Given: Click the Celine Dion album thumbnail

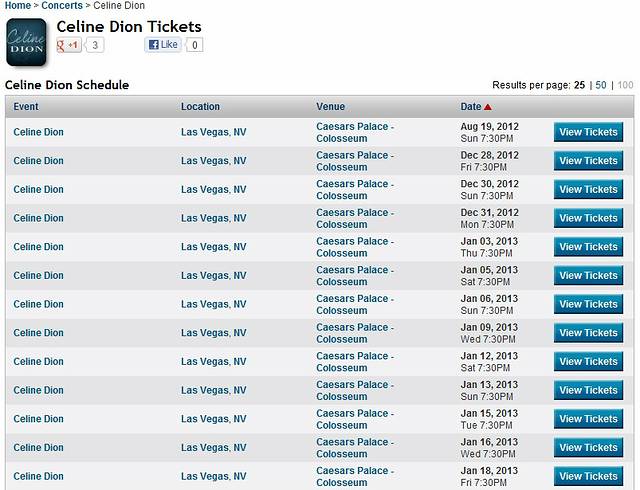Looking at the screenshot, I should tap(26, 42).
